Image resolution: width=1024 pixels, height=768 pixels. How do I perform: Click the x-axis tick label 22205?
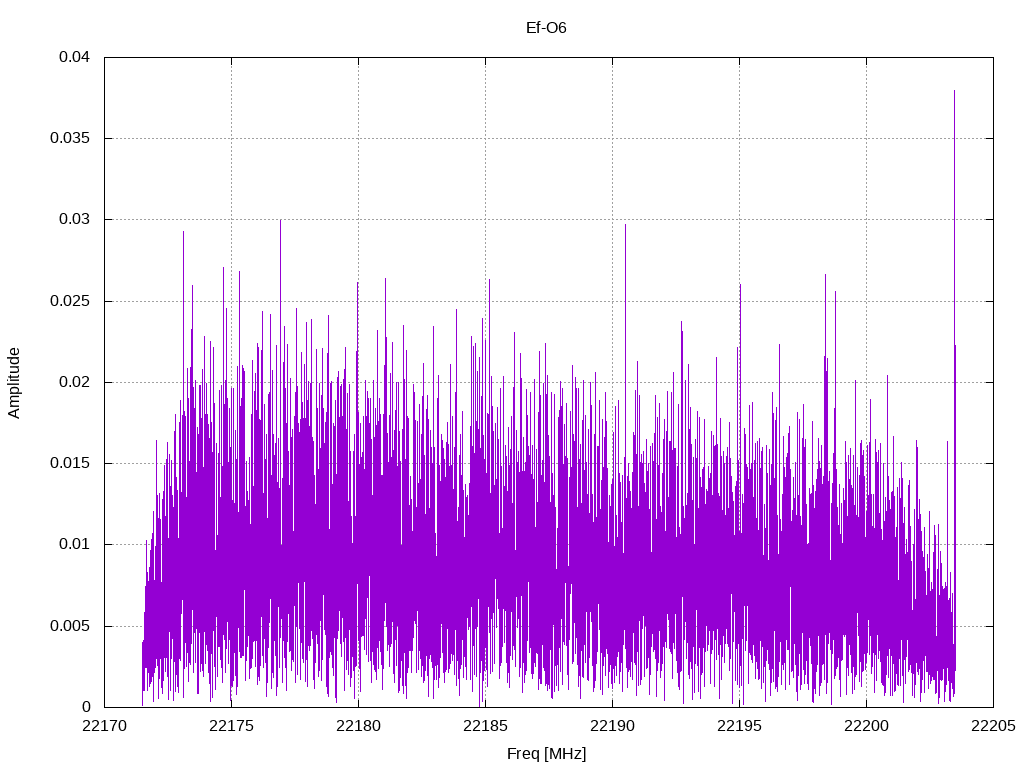click(x=993, y=726)
